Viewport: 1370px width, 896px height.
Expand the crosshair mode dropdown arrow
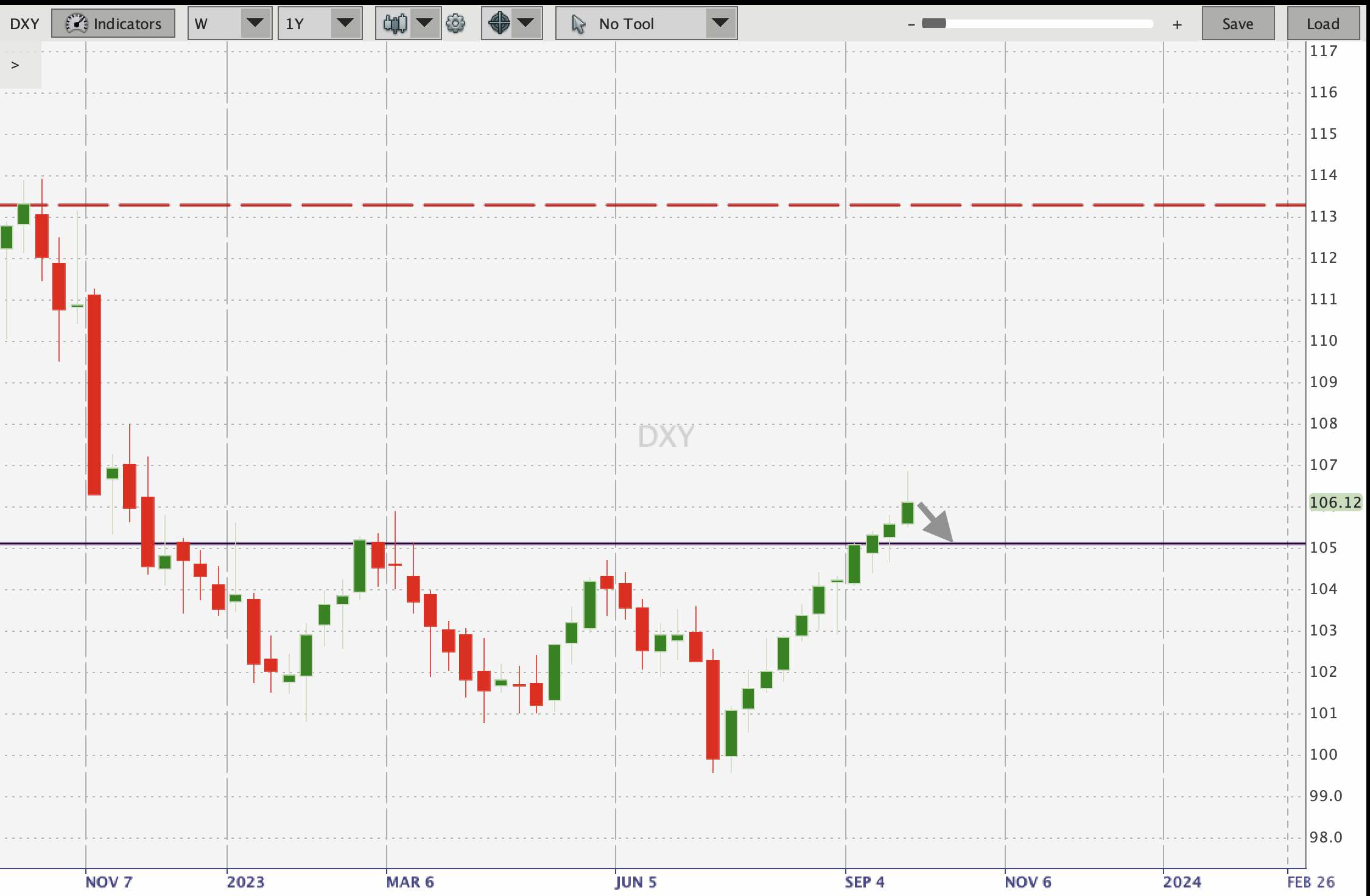525,24
